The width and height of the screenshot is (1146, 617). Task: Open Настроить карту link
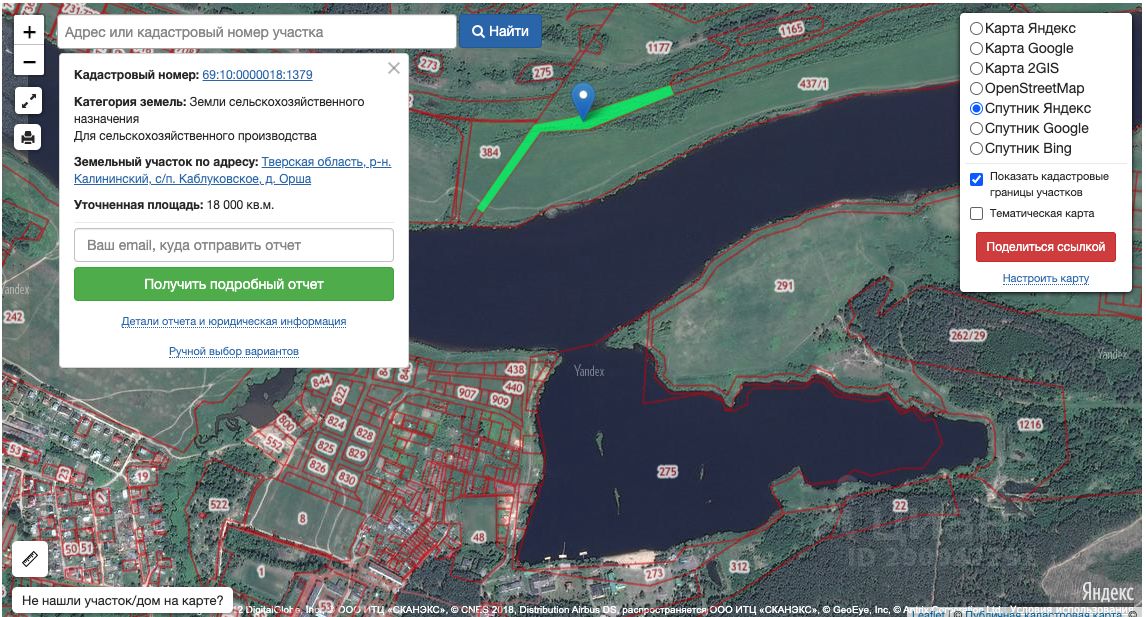1046,279
